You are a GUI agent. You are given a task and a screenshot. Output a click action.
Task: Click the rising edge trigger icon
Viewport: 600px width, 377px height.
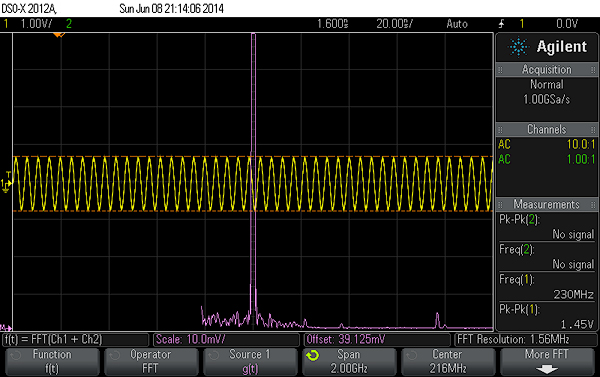point(501,24)
